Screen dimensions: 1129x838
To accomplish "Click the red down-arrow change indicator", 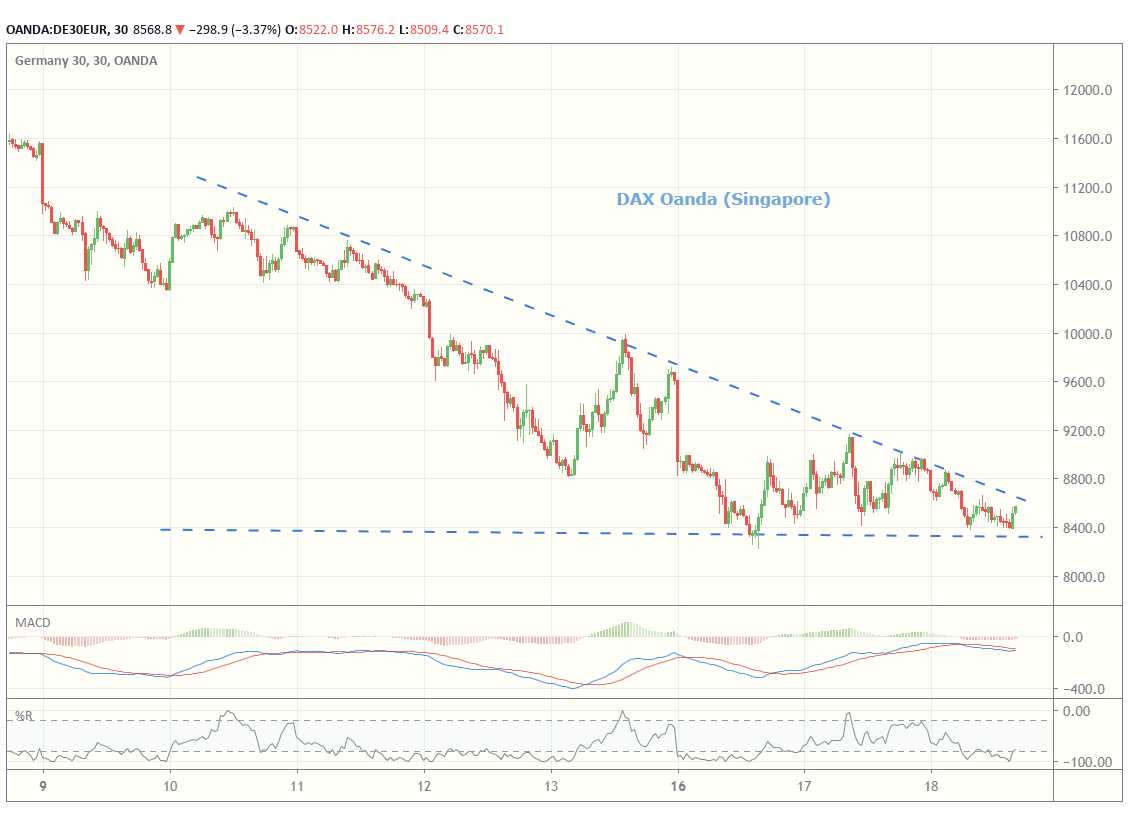I will pyautogui.click(x=180, y=30).
